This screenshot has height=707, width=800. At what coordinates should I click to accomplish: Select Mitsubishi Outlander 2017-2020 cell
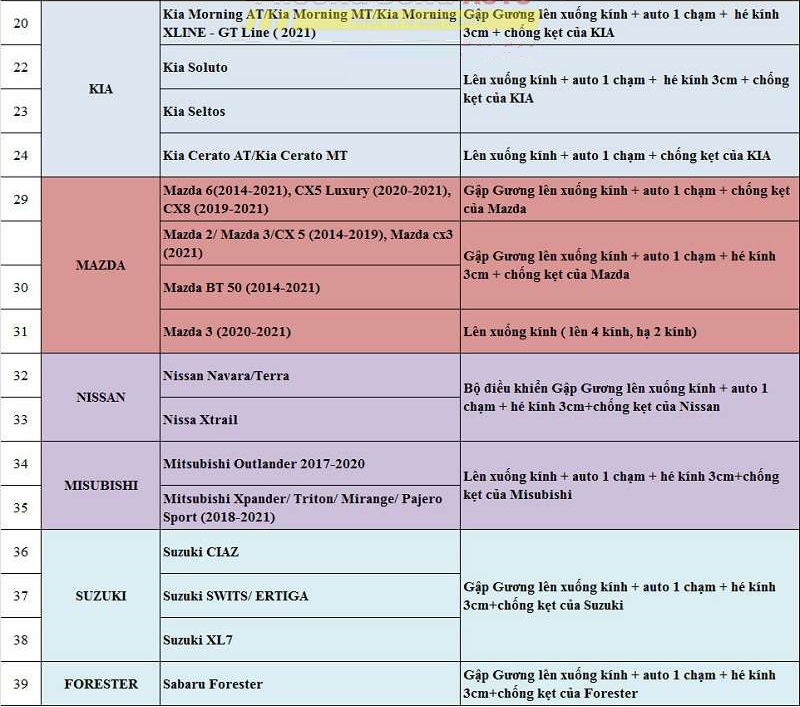pyautogui.click(x=310, y=464)
